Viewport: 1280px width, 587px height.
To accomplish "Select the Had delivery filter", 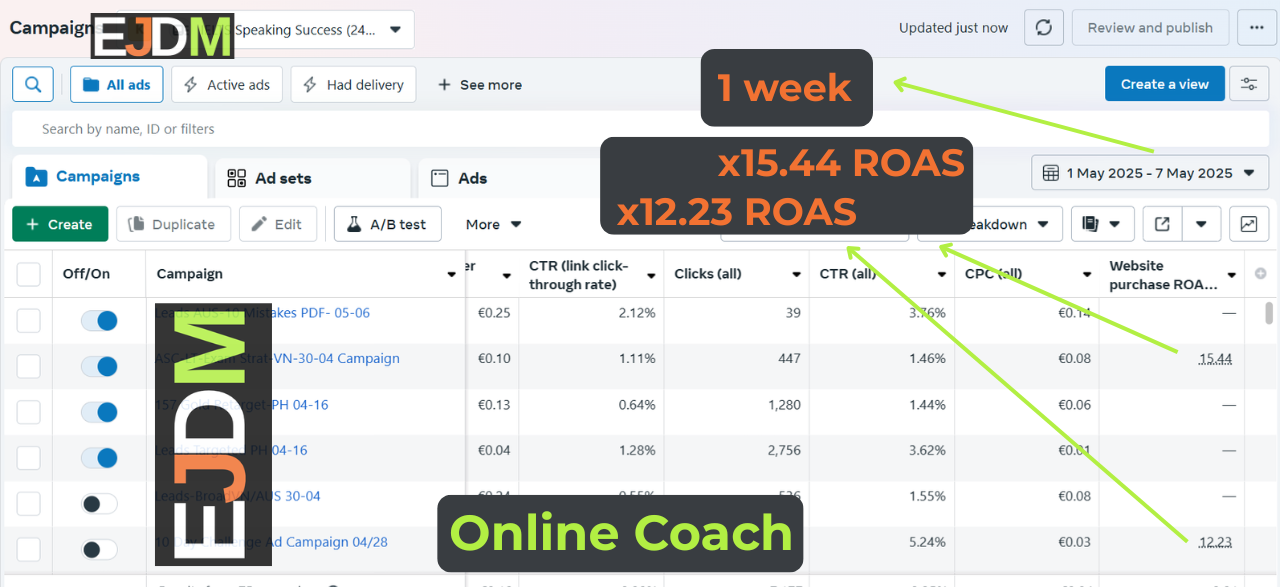I will [x=353, y=84].
